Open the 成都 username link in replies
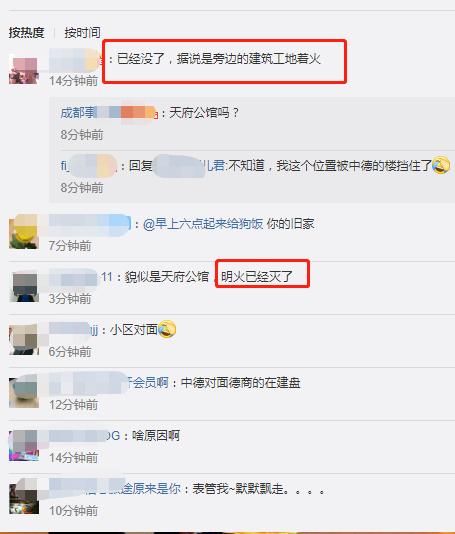Screen dimensions: 455x534 click(x=109, y=112)
